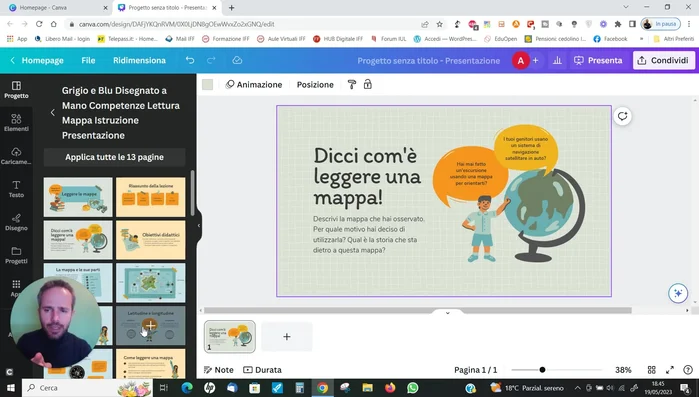This screenshot has height=397, width=699.
Task: Open the Progetto sidebar panel
Action: (x=16, y=90)
